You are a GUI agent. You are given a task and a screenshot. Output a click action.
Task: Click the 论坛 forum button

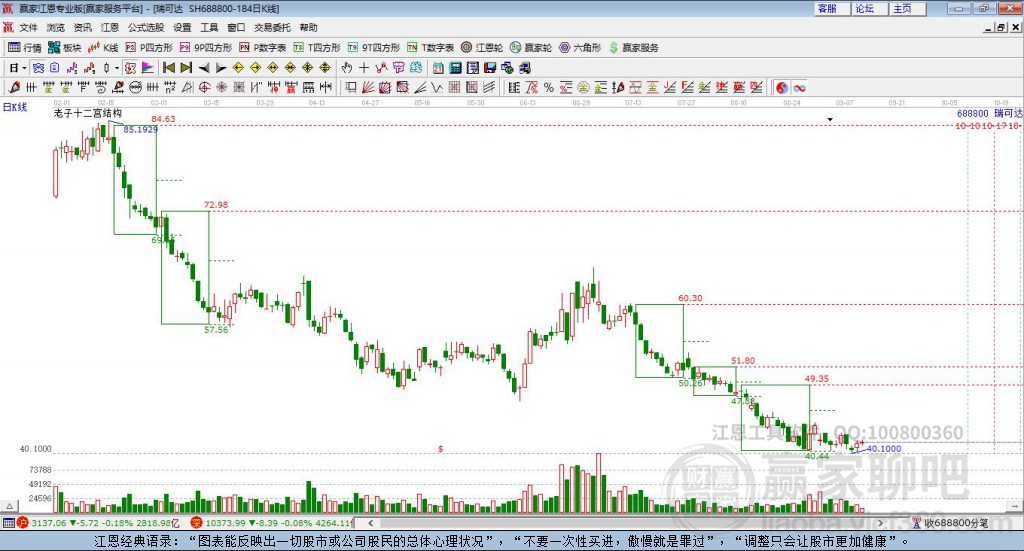coord(869,8)
